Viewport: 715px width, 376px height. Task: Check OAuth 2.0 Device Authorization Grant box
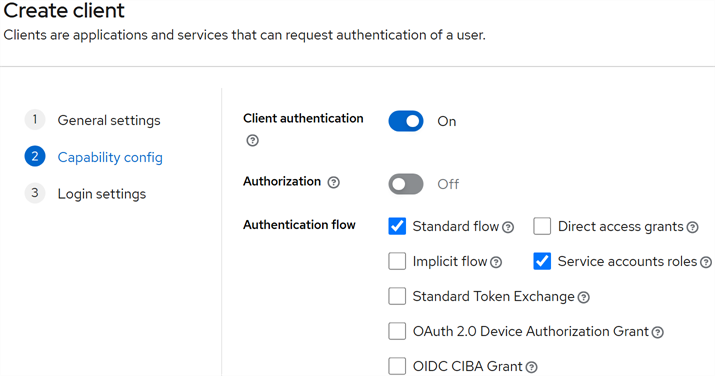[397, 331]
